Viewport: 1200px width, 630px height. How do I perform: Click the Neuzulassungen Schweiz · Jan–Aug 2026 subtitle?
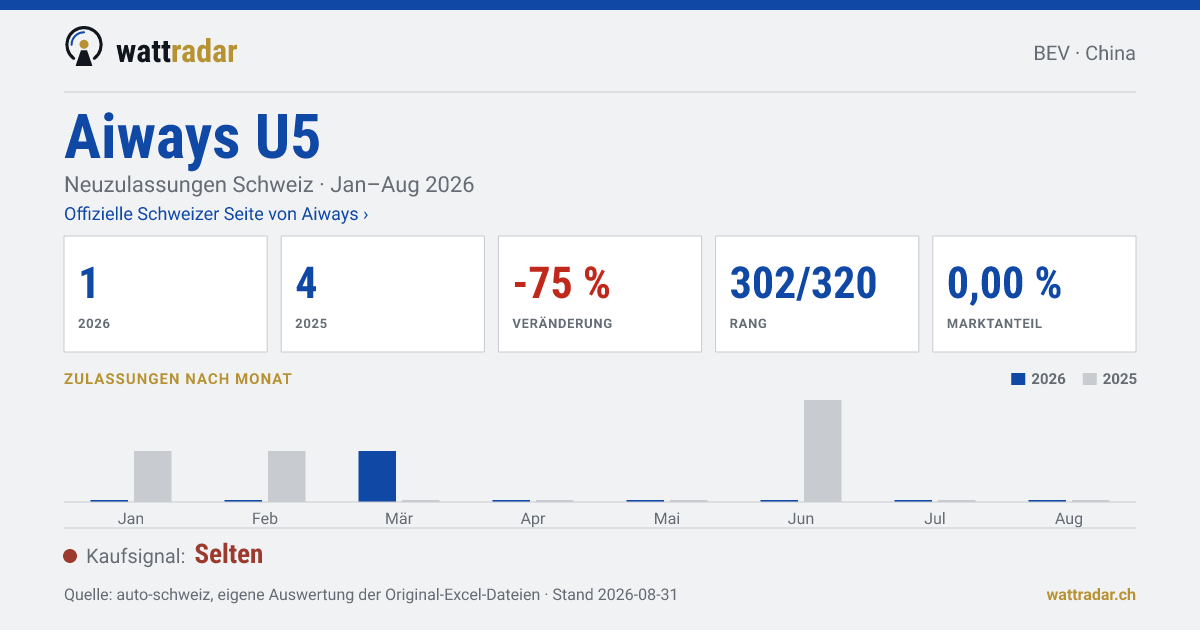pos(269,185)
